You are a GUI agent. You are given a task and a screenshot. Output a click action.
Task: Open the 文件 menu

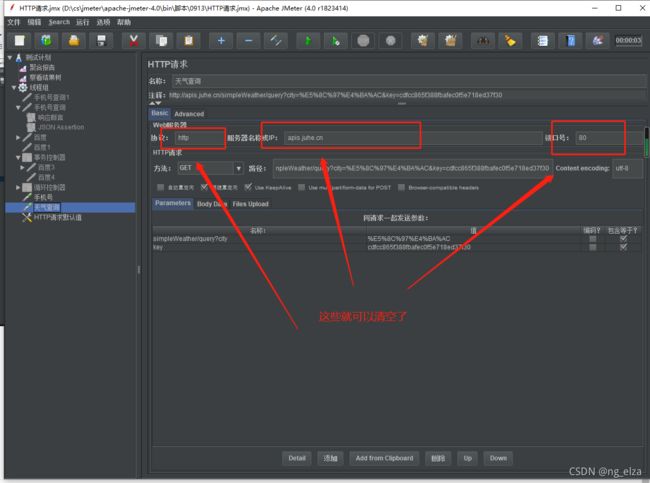tap(14, 22)
